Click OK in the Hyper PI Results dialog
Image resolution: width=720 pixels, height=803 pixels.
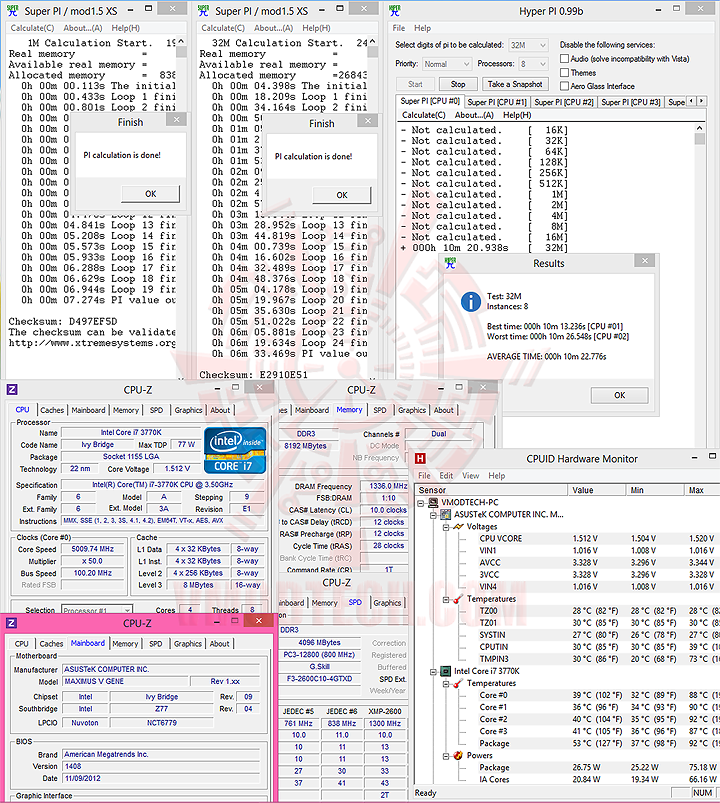coord(620,395)
